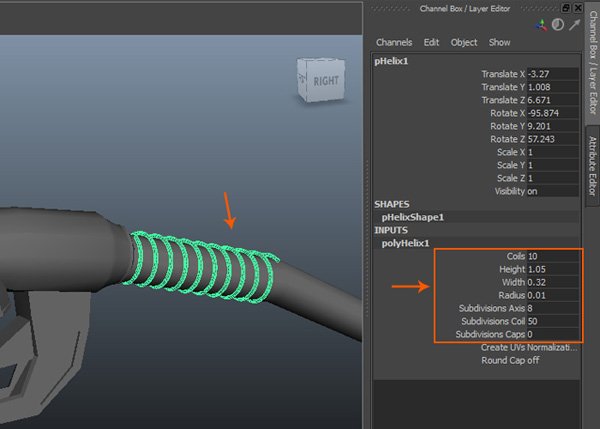Click the Rotate X value field

point(553,113)
